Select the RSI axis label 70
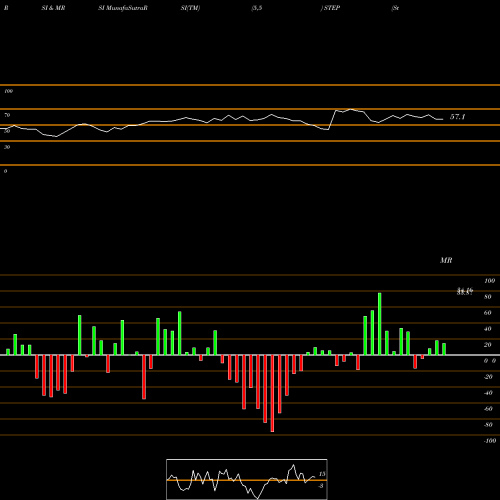The image size is (500, 500). 7,115
